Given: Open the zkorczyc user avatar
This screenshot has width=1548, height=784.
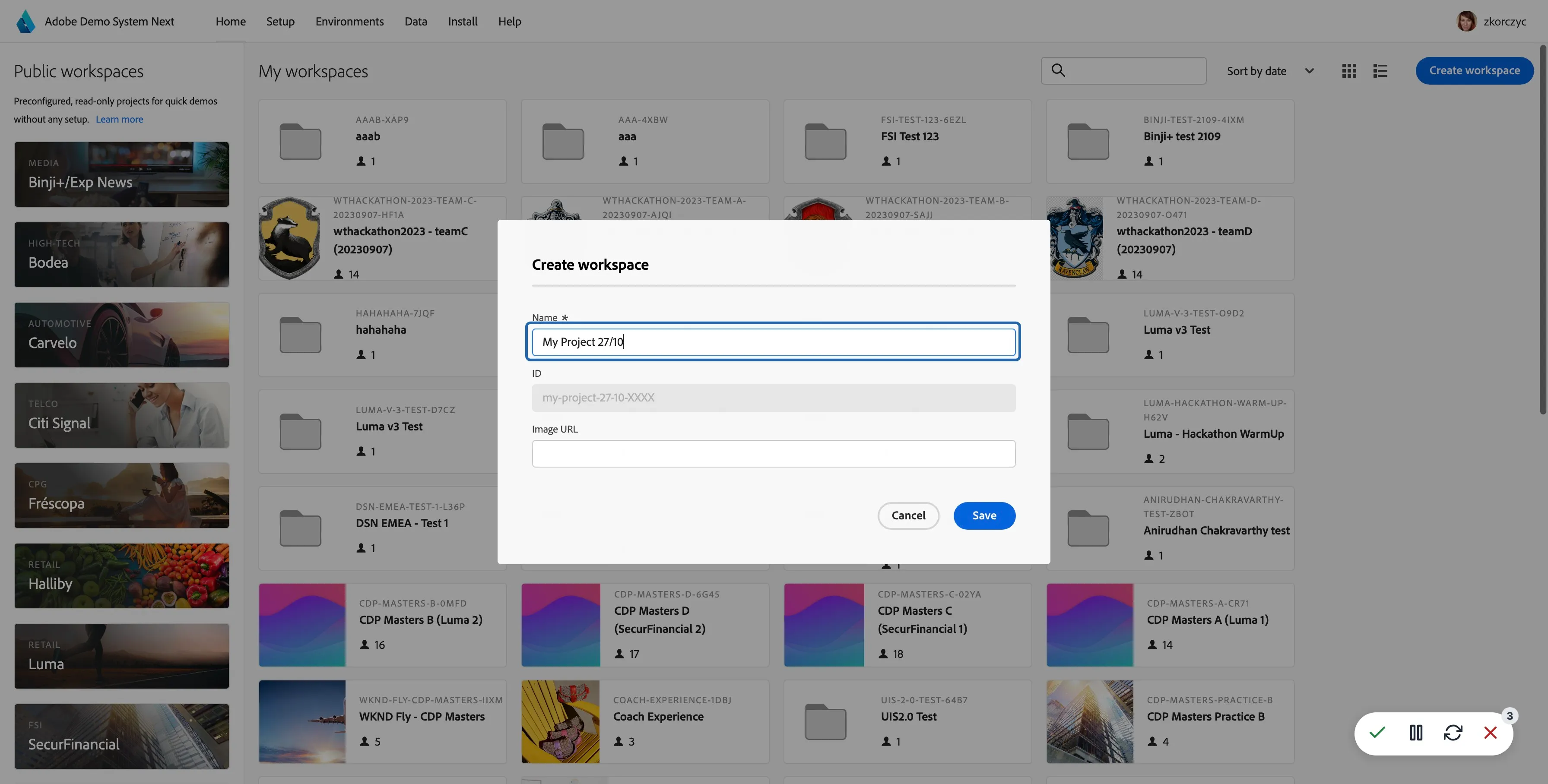Looking at the screenshot, I should point(1466,22).
